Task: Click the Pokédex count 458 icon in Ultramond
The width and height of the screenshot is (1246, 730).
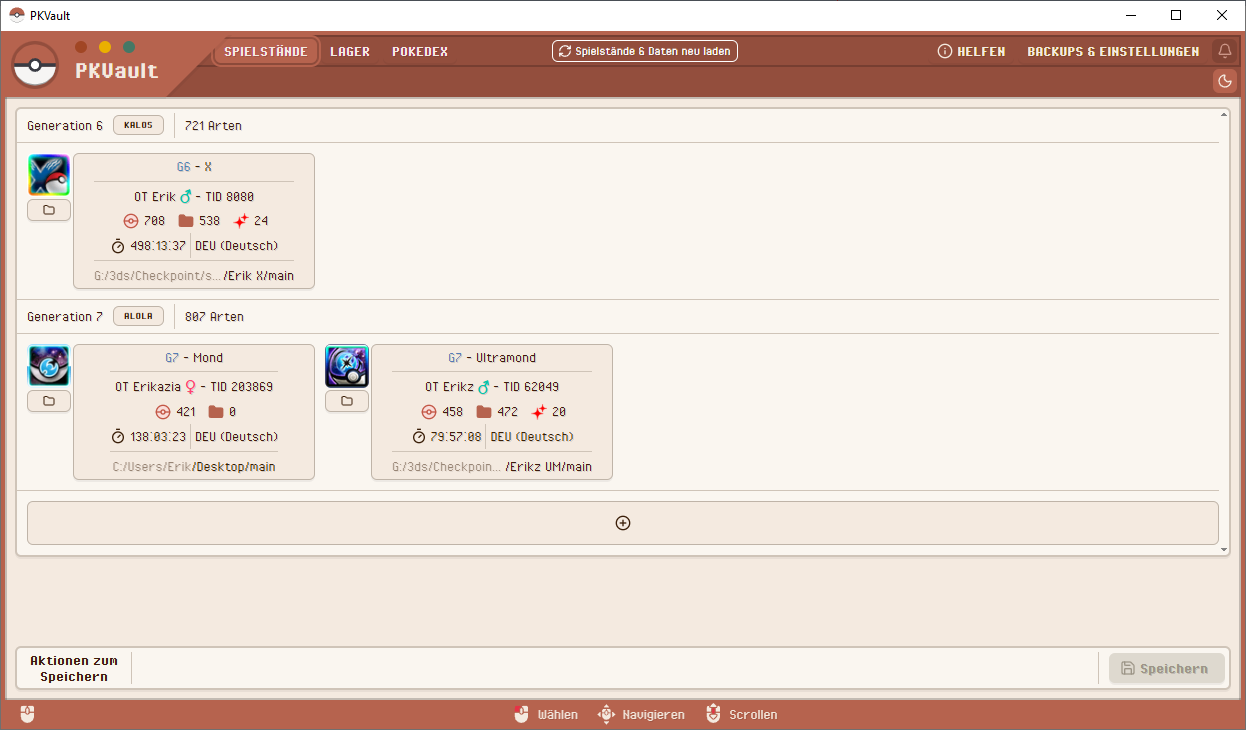Action: pos(429,412)
